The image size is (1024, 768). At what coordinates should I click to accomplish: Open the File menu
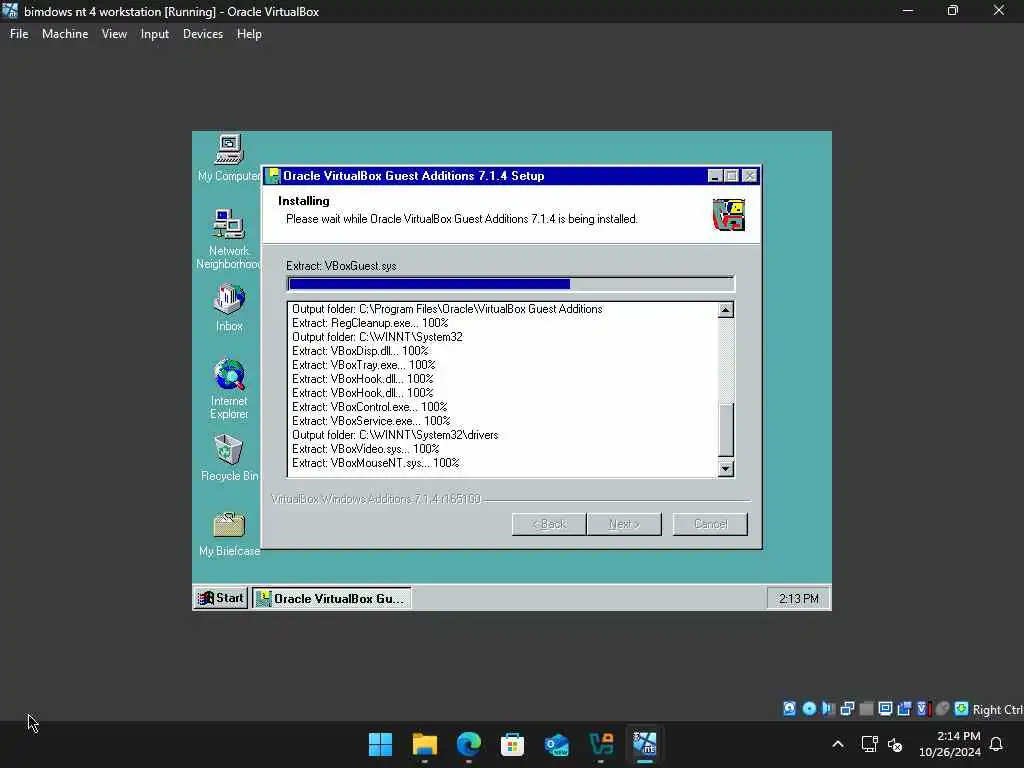click(19, 34)
